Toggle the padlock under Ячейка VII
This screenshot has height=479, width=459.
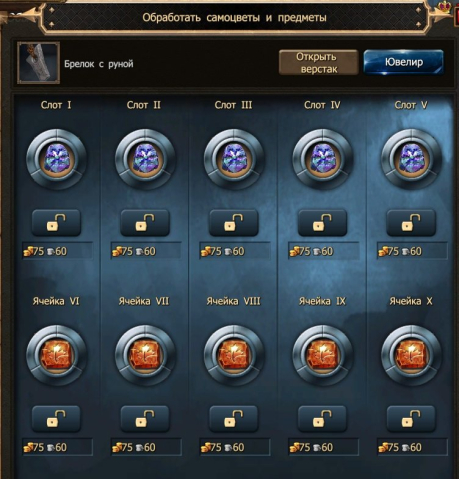pos(145,419)
